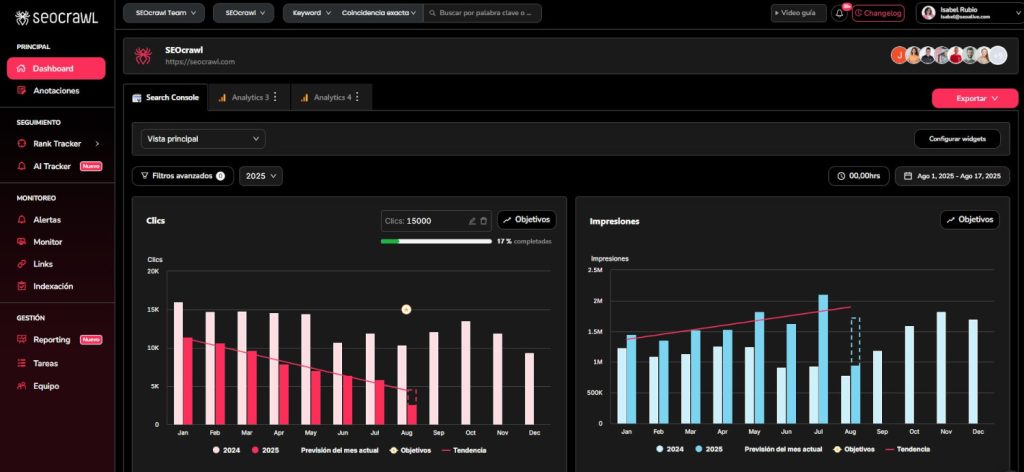Edit the Clics goal pencil icon

472,221
